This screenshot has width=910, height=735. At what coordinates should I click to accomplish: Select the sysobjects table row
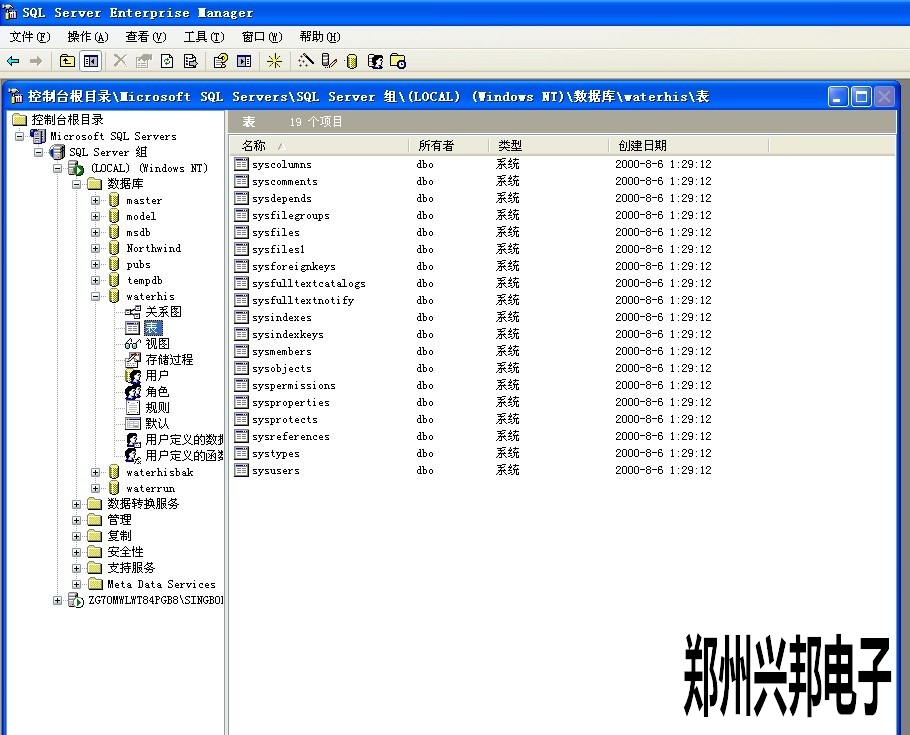click(281, 369)
